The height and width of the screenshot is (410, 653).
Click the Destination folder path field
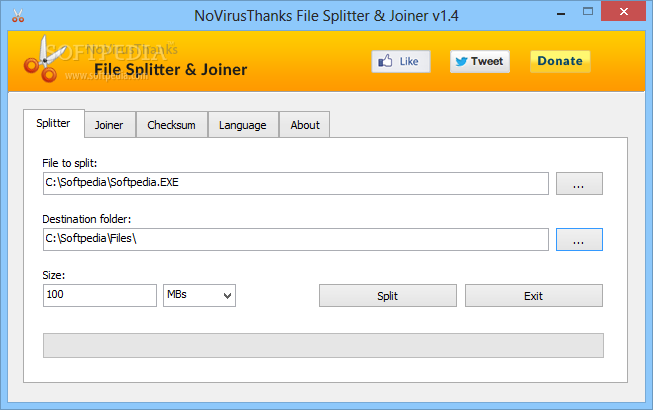(296, 239)
